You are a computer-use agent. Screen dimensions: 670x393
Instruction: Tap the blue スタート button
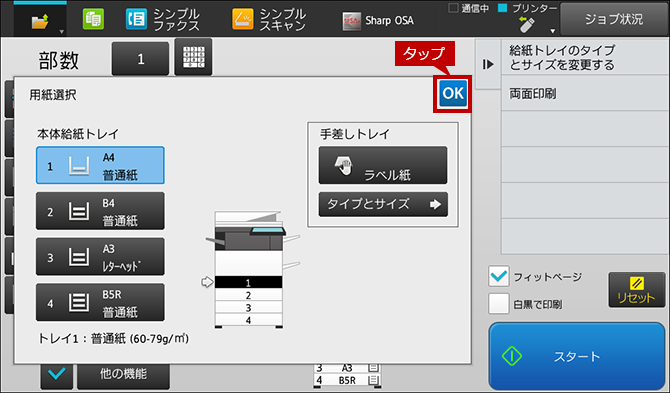coord(577,355)
